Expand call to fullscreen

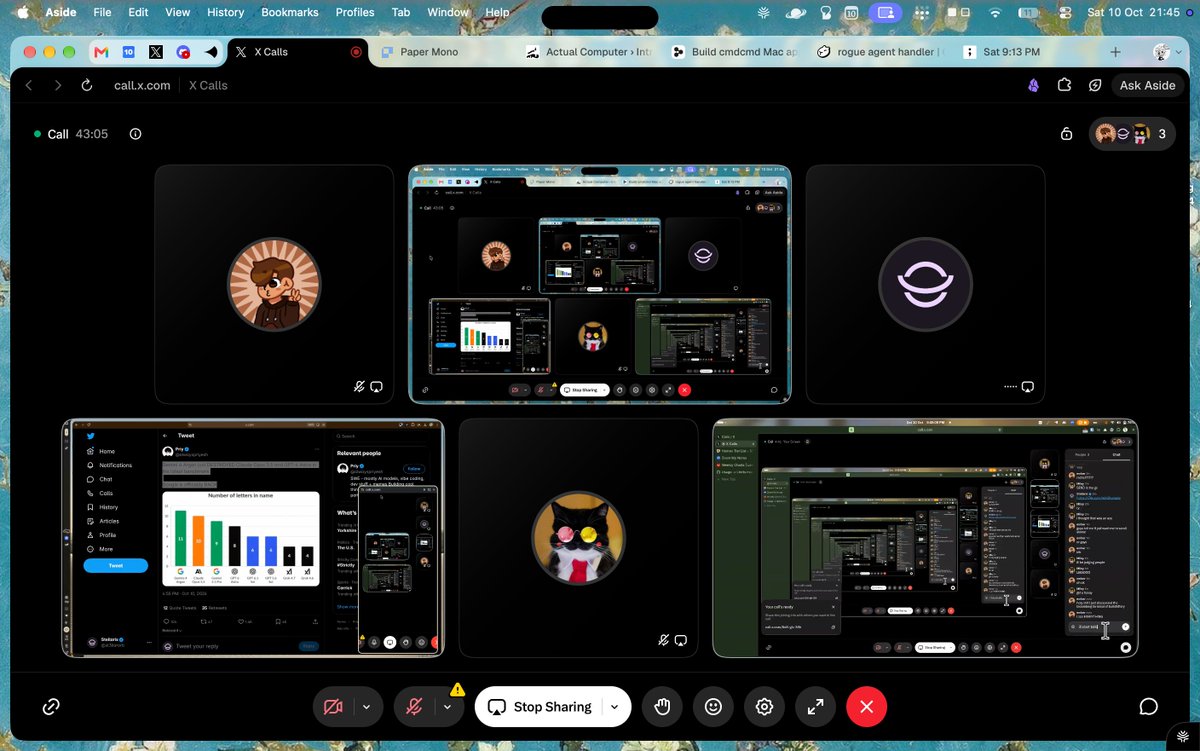pyautogui.click(x=816, y=707)
